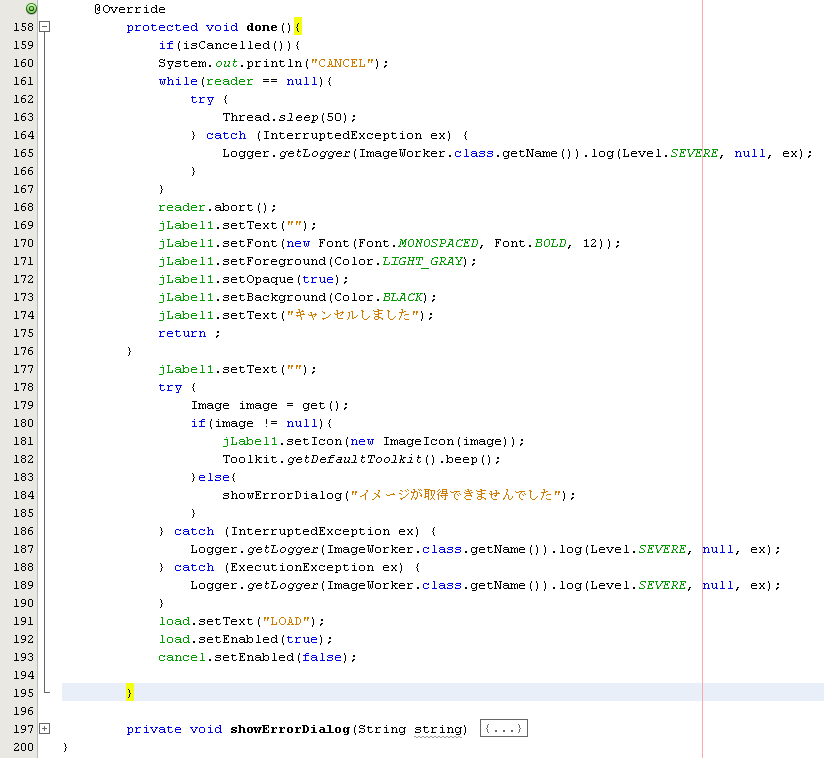
Task: Click line number 176 in the gutter
Action: [24, 351]
